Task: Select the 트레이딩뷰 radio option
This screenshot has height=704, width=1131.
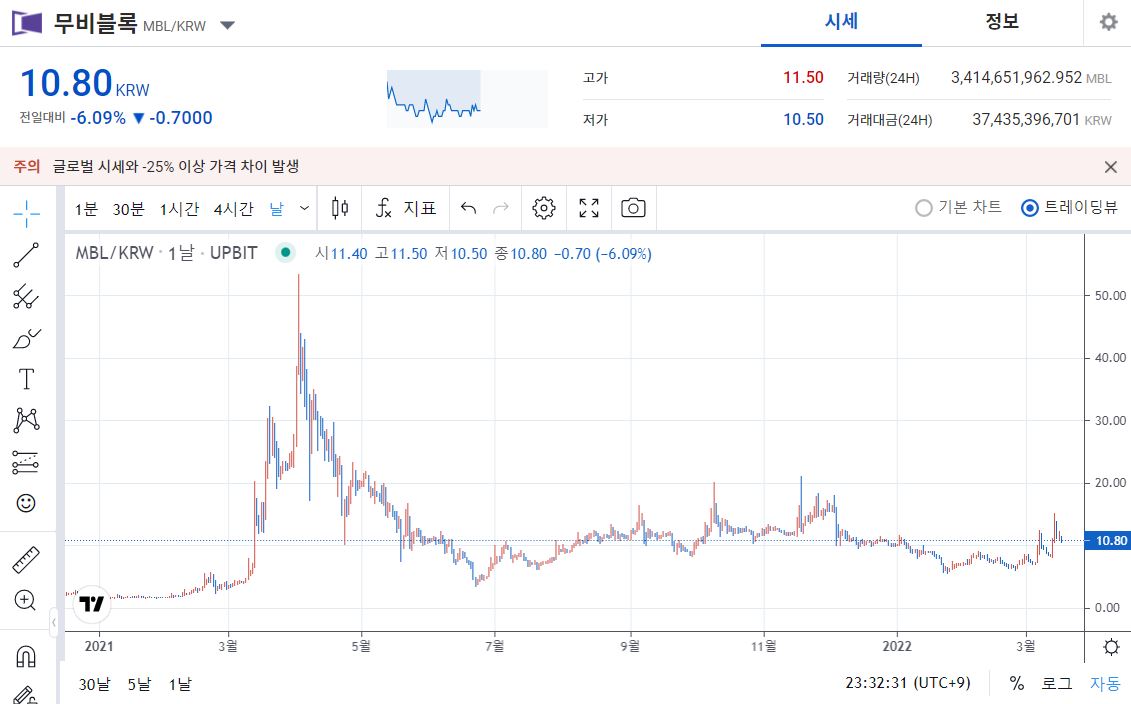Action: point(1070,208)
